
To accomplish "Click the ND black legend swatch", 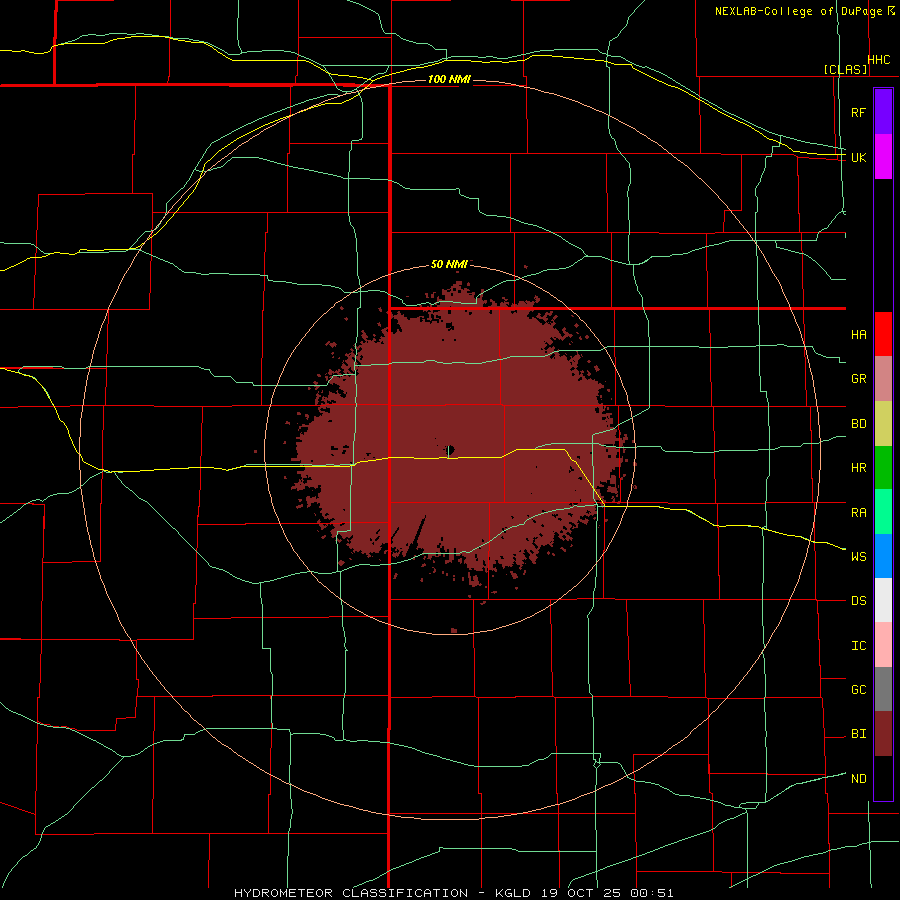I will [883, 778].
